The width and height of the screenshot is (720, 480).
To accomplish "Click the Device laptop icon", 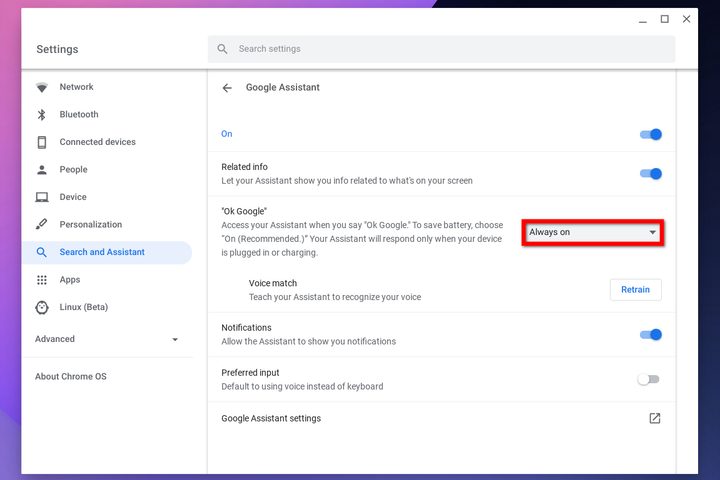I will (42, 197).
